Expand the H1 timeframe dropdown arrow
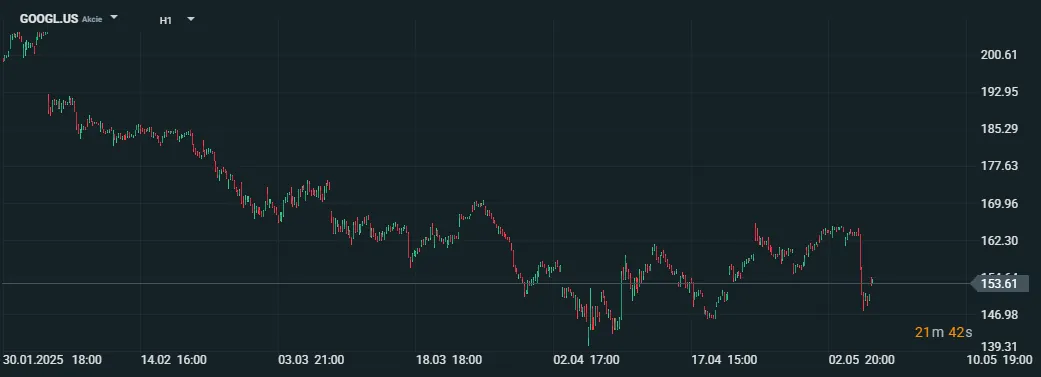This screenshot has width=1041, height=377. [191, 19]
